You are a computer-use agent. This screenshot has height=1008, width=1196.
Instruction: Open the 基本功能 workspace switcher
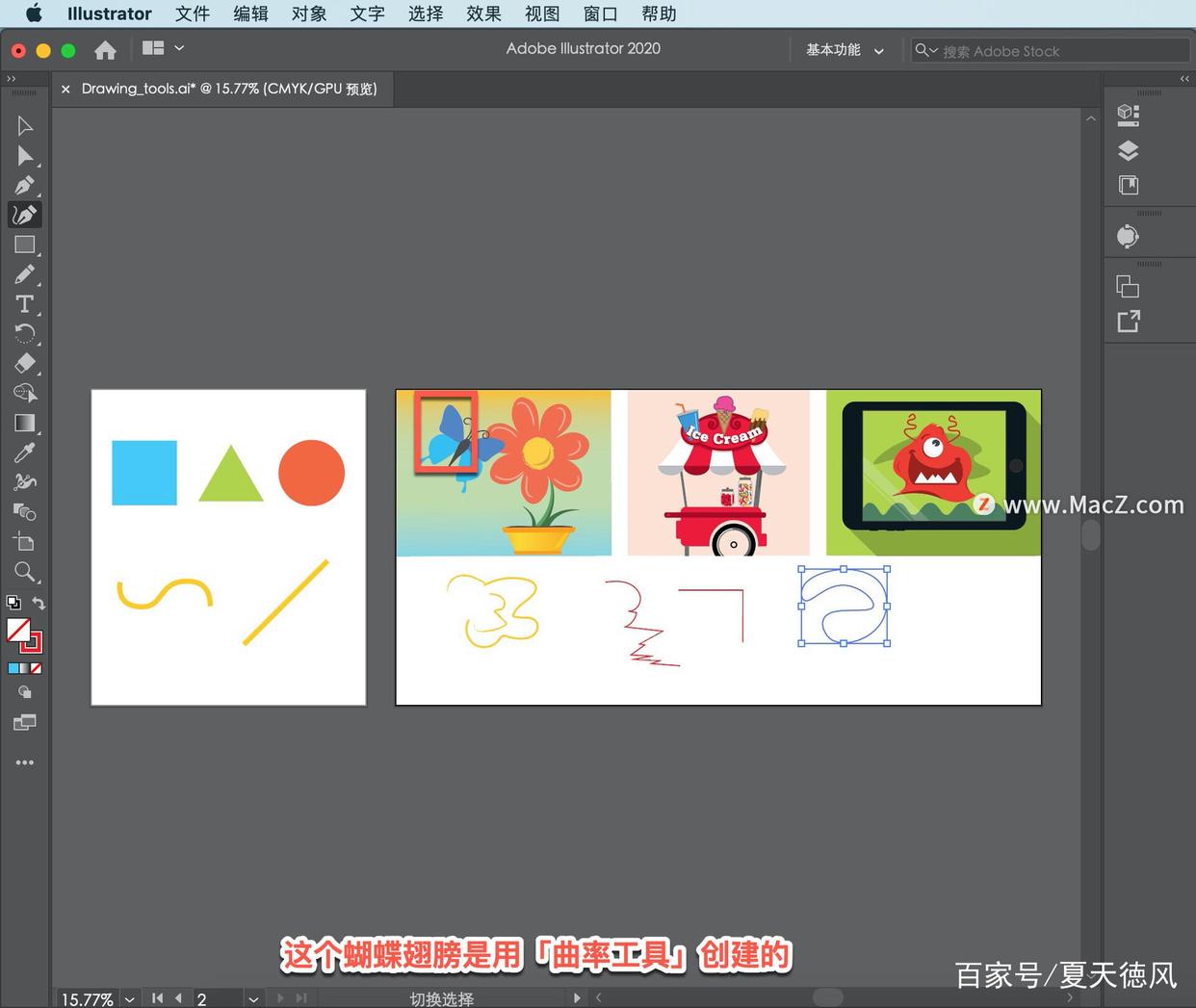pyautogui.click(x=845, y=50)
